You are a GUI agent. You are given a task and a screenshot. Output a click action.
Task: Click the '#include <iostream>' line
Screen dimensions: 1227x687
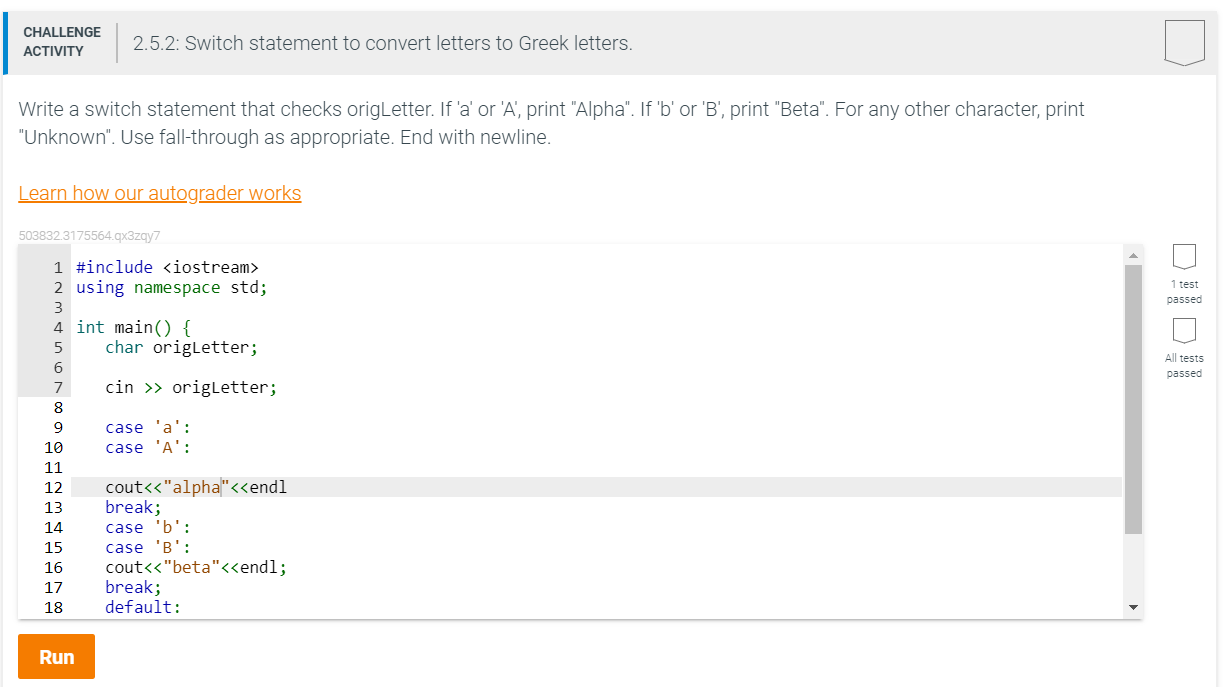pos(167,267)
